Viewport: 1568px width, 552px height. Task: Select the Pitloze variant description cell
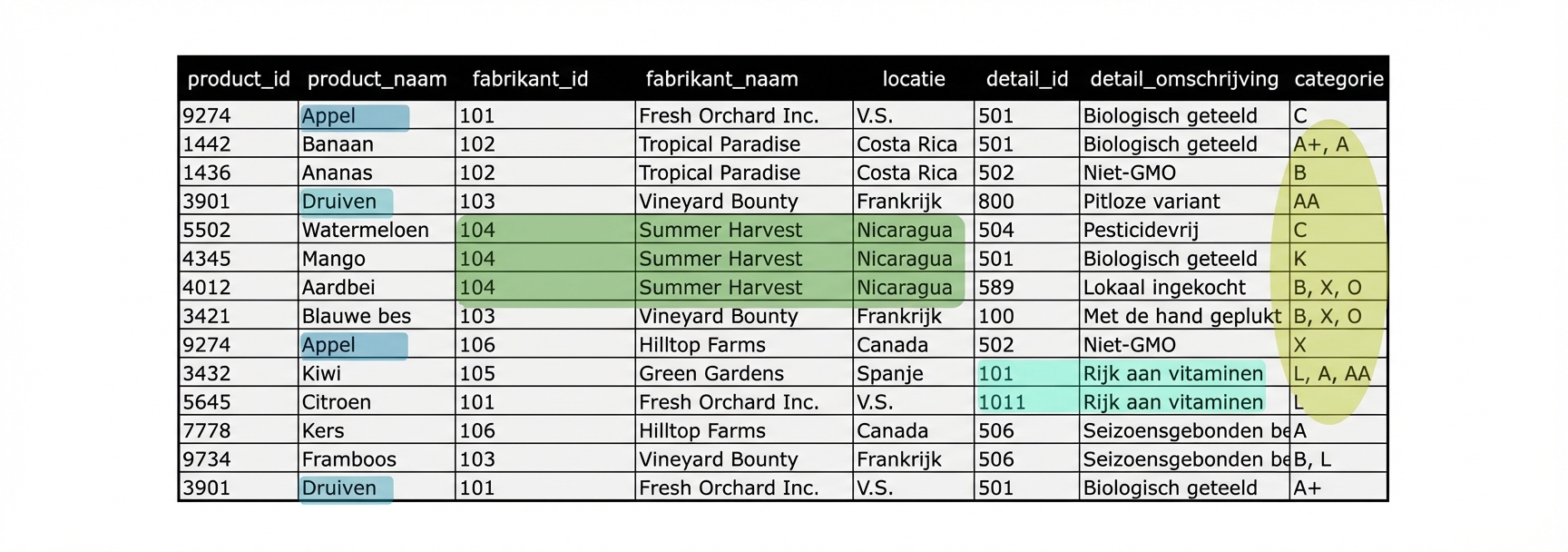coord(1151,202)
